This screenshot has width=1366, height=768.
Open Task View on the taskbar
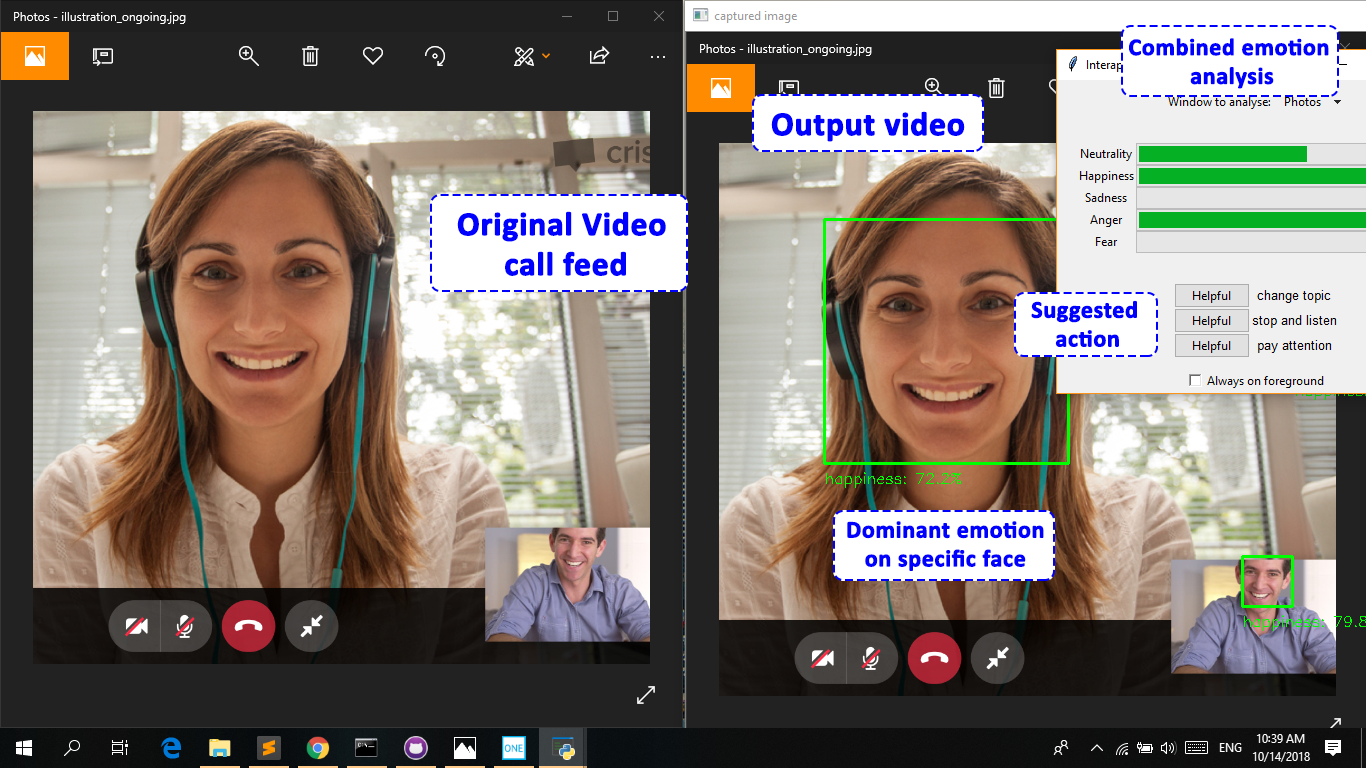pos(120,748)
